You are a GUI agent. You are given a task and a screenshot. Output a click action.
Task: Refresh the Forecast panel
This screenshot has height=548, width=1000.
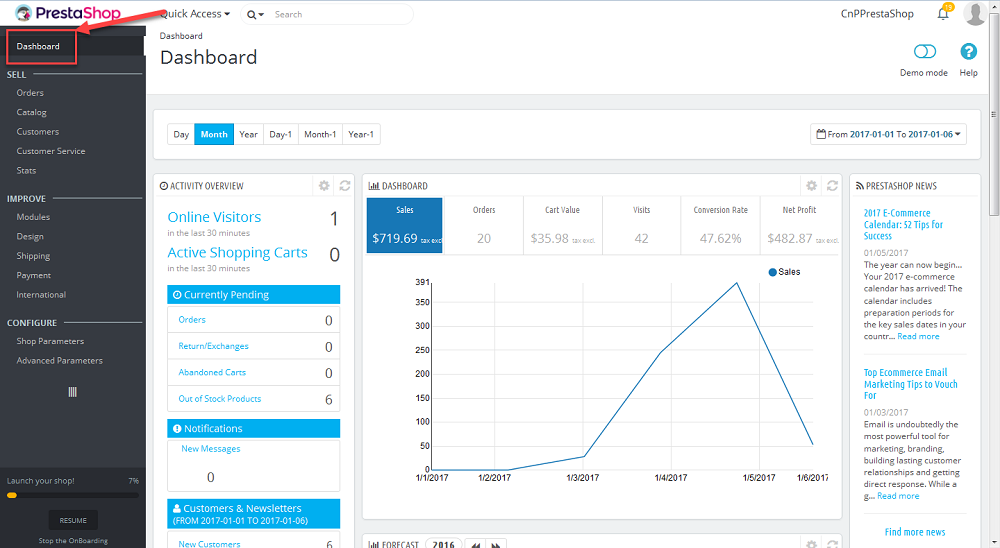(x=832, y=544)
